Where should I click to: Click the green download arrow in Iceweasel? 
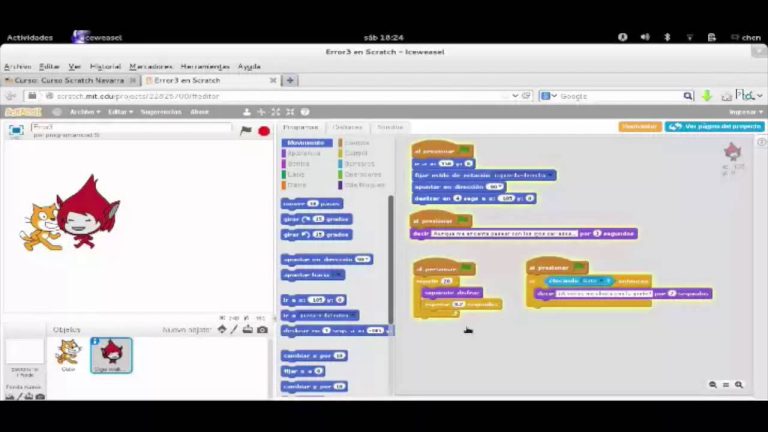[x=707, y=96]
